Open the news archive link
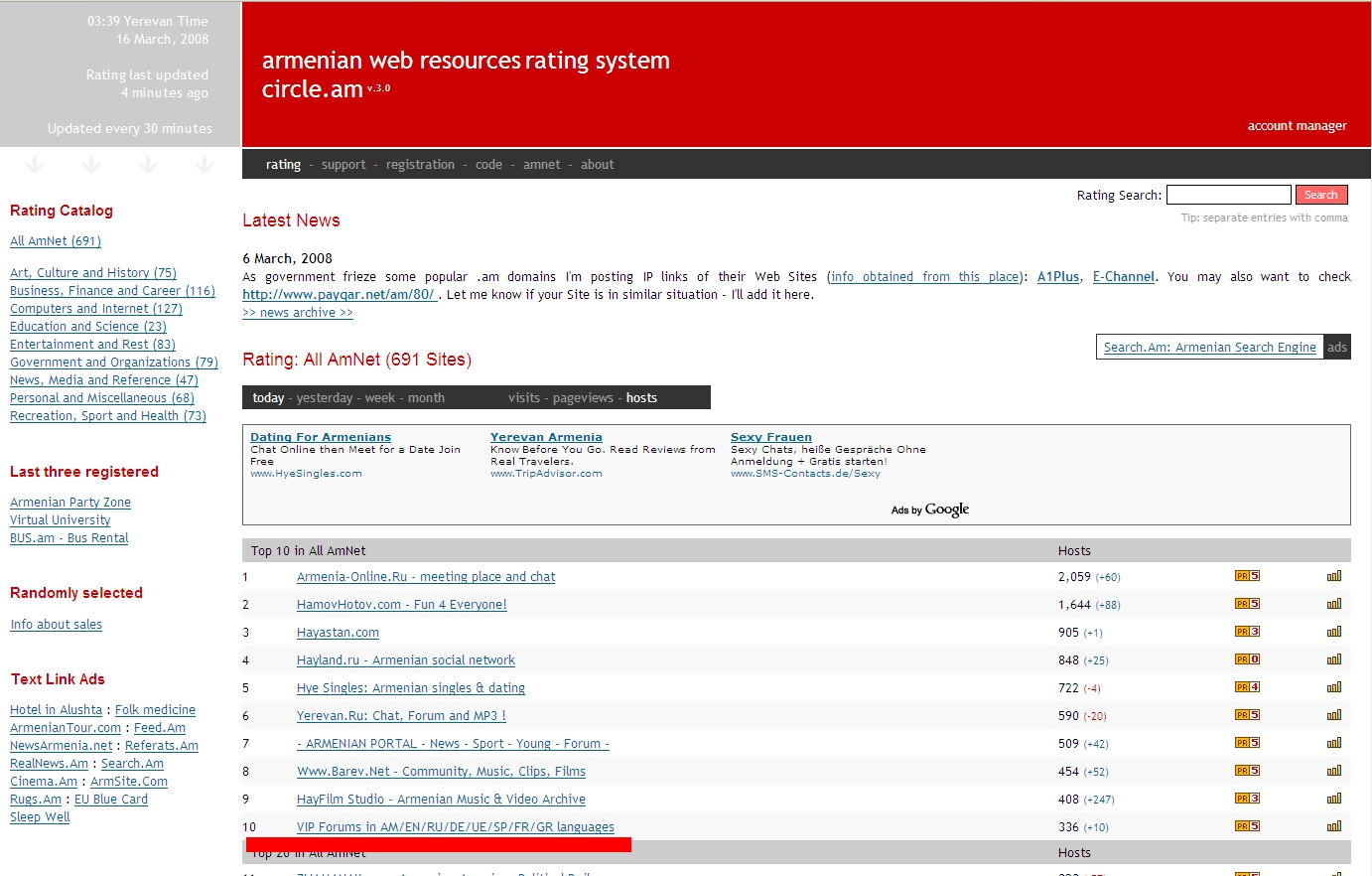The image size is (1372, 876). point(297,313)
